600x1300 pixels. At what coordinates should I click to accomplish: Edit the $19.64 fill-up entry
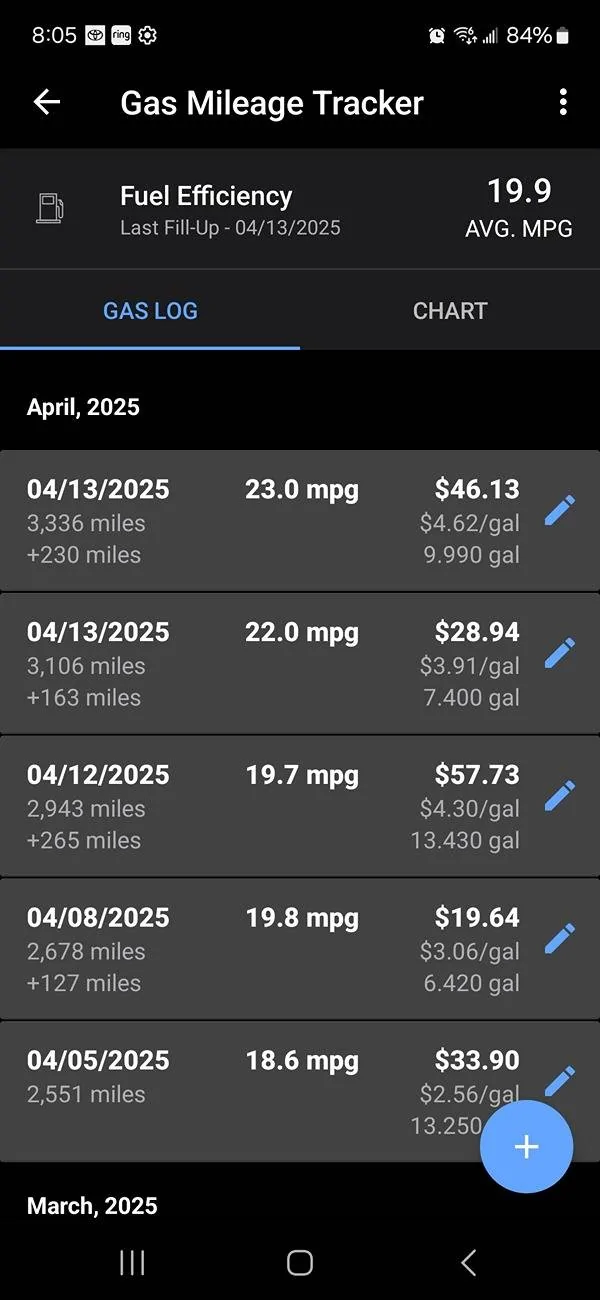pos(560,940)
